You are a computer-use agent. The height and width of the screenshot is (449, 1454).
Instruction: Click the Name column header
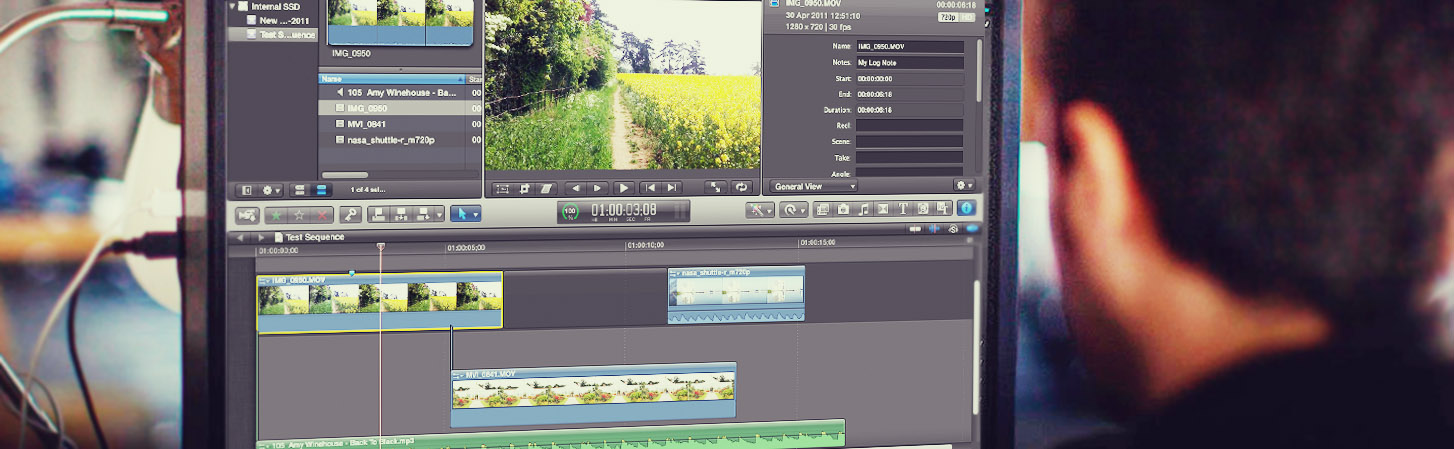tap(392, 78)
